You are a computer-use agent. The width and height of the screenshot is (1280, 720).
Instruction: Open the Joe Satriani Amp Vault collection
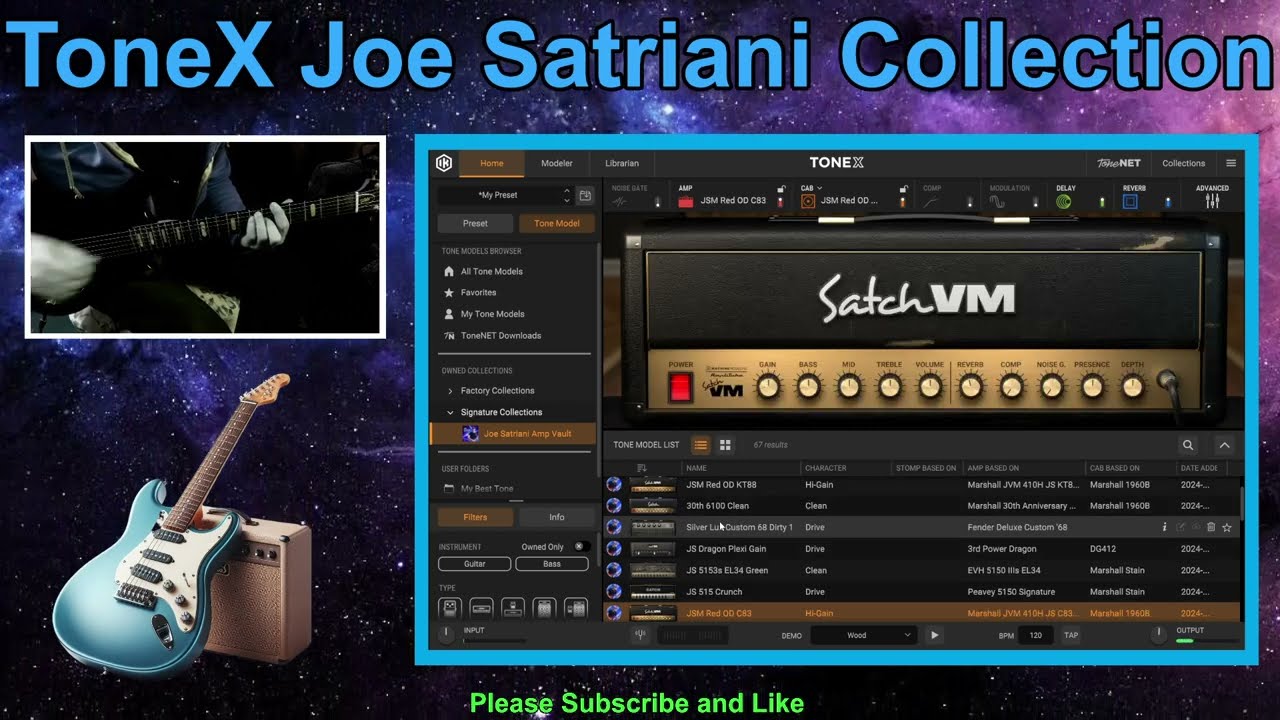coord(514,434)
